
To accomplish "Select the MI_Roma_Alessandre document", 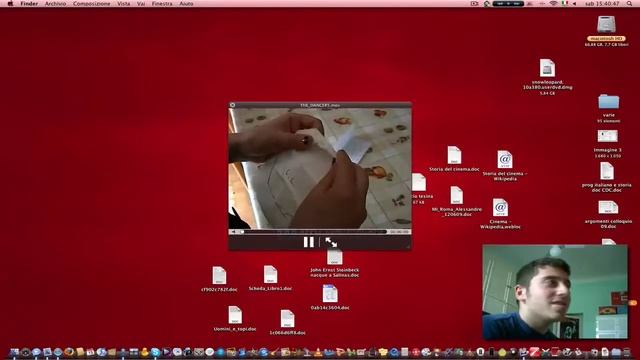I will [x=457, y=196].
